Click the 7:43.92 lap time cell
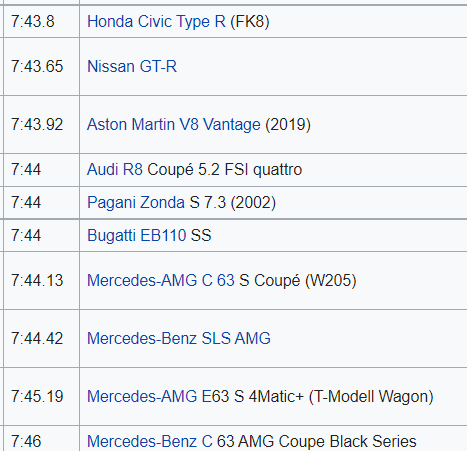The image size is (467, 451). (x=41, y=125)
